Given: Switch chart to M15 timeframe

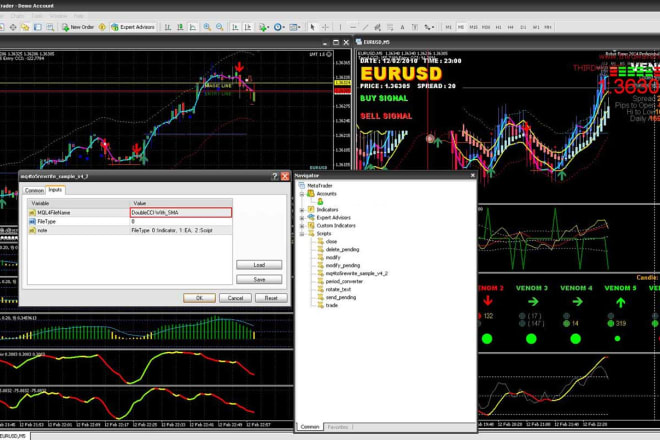Looking at the screenshot, I should tap(474, 27).
